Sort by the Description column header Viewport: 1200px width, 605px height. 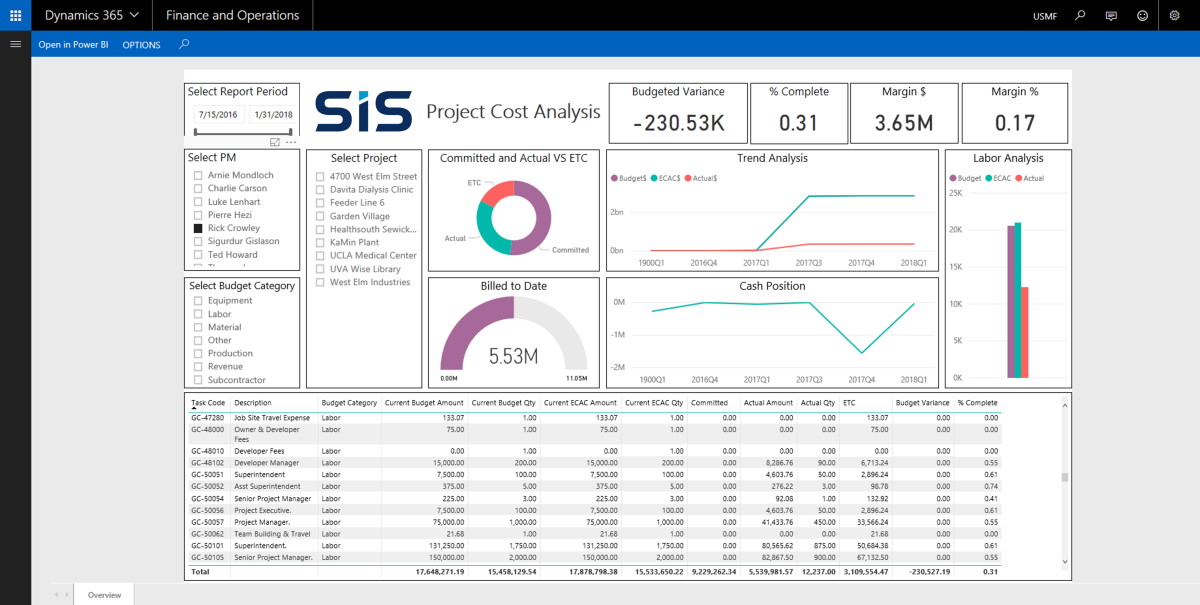(x=253, y=403)
